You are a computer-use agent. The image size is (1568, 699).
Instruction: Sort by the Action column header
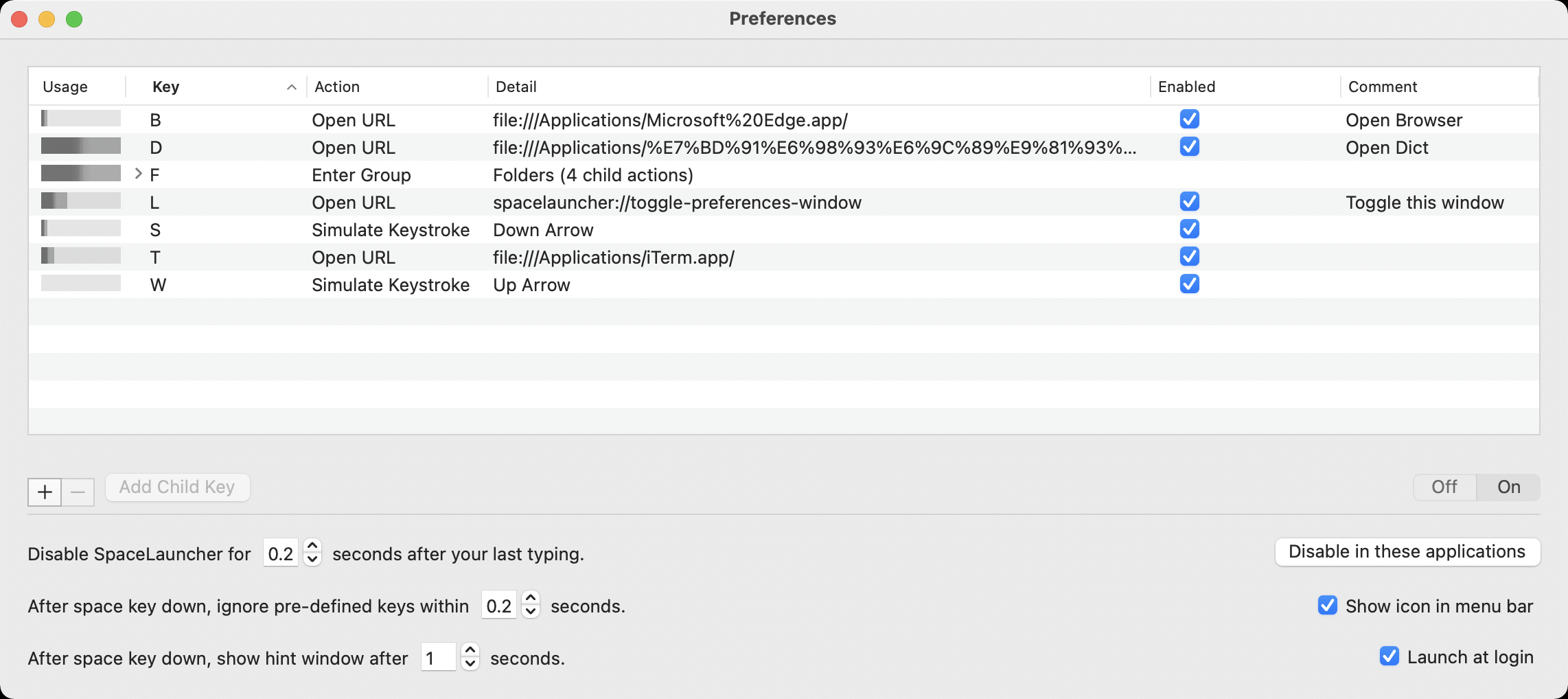pos(397,87)
